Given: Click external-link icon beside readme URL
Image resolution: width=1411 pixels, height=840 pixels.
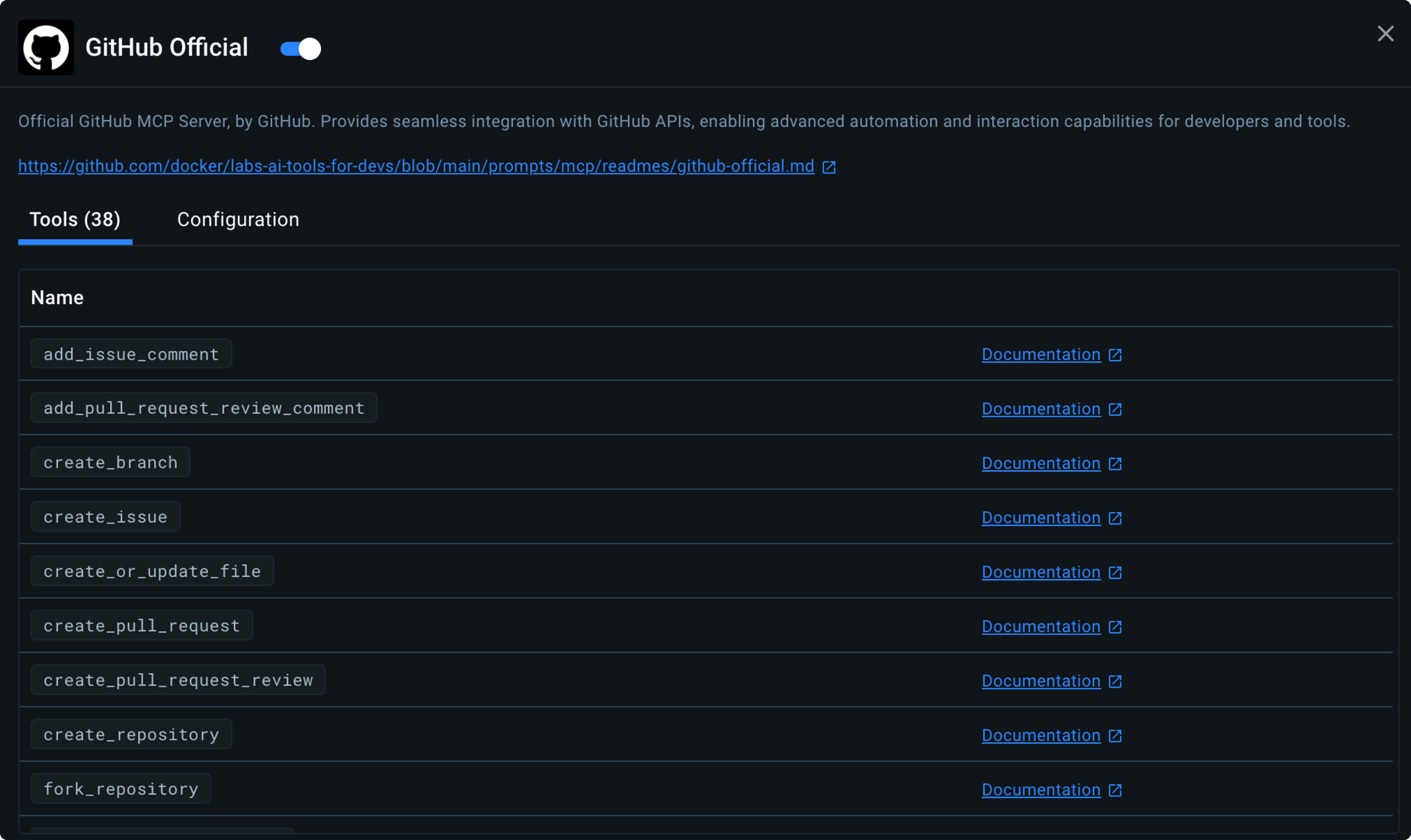Looking at the screenshot, I should click(x=829, y=167).
